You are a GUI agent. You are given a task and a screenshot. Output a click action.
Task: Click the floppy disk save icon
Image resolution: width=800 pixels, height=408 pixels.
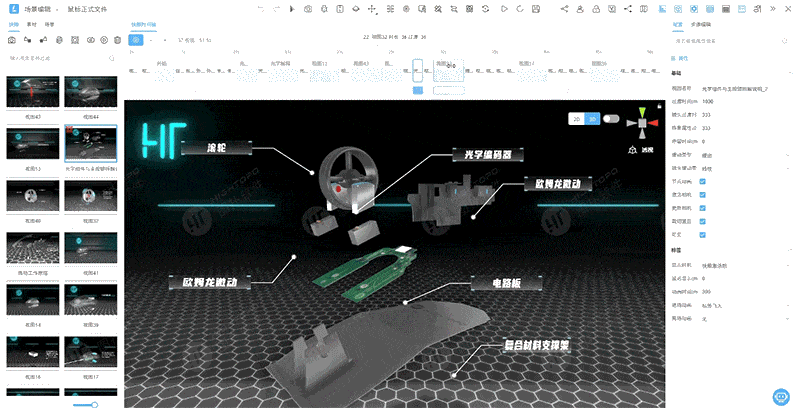tap(536, 9)
